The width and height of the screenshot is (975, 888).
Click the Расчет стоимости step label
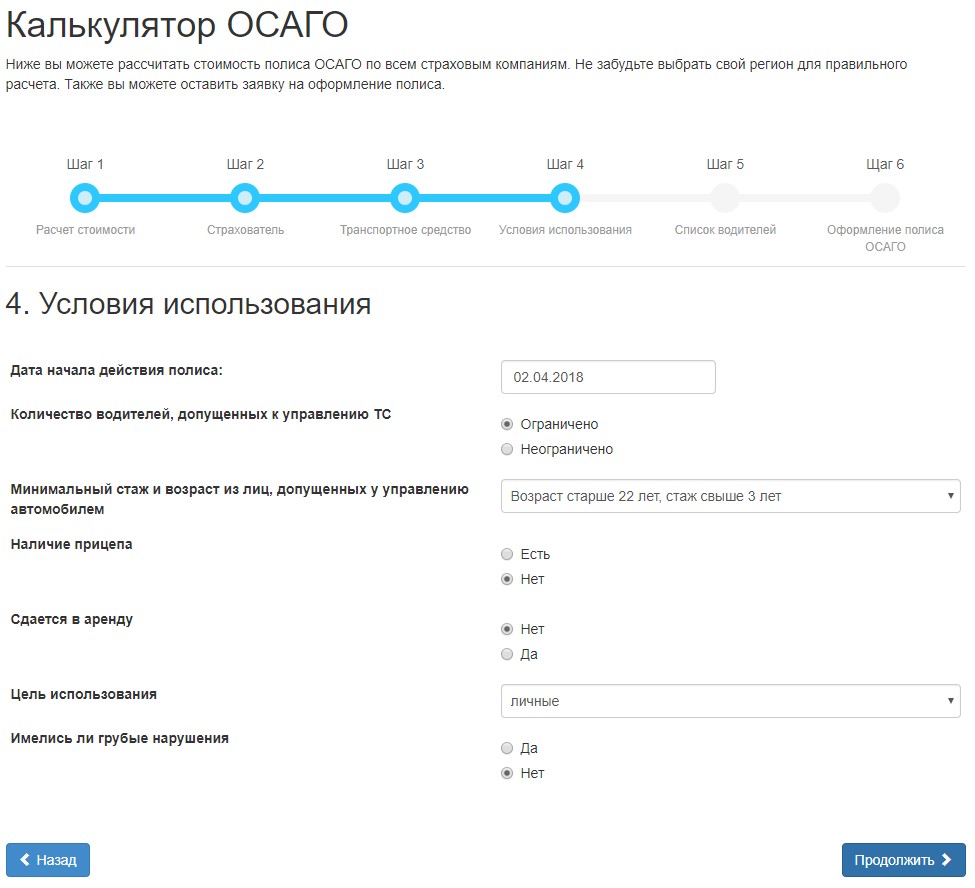tap(85, 230)
